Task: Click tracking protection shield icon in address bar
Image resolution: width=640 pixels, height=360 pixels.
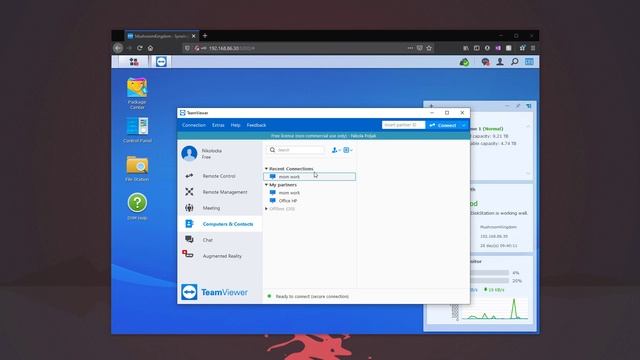Action: (x=187, y=48)
